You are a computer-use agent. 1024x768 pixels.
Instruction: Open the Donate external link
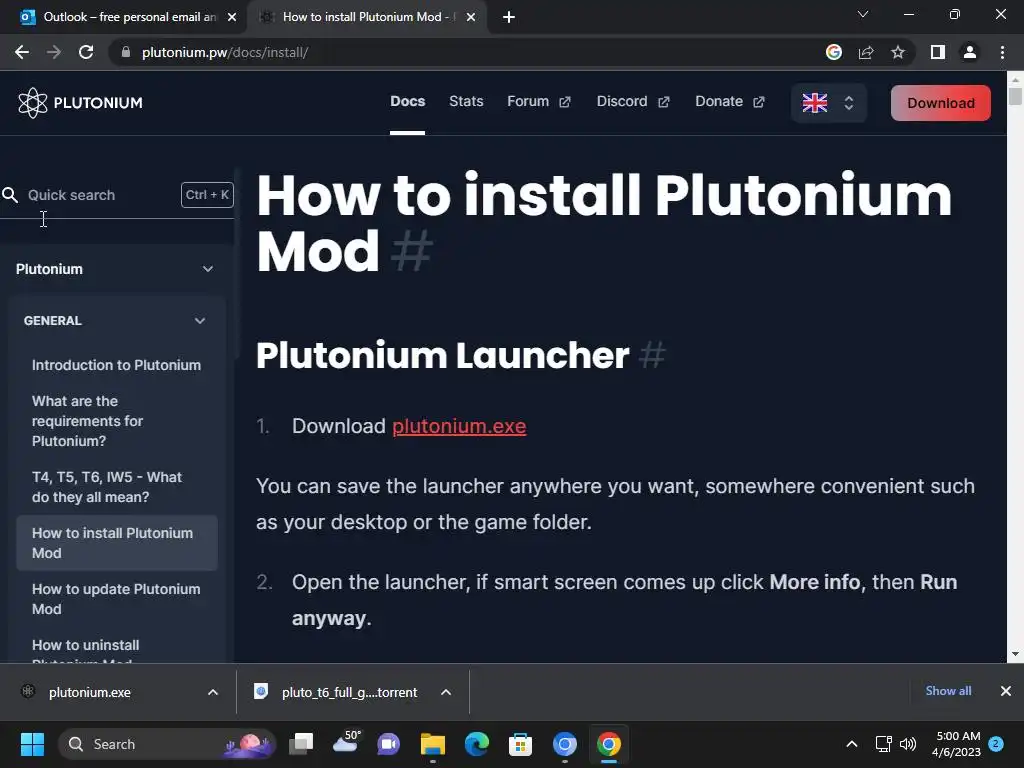point(729,101)
